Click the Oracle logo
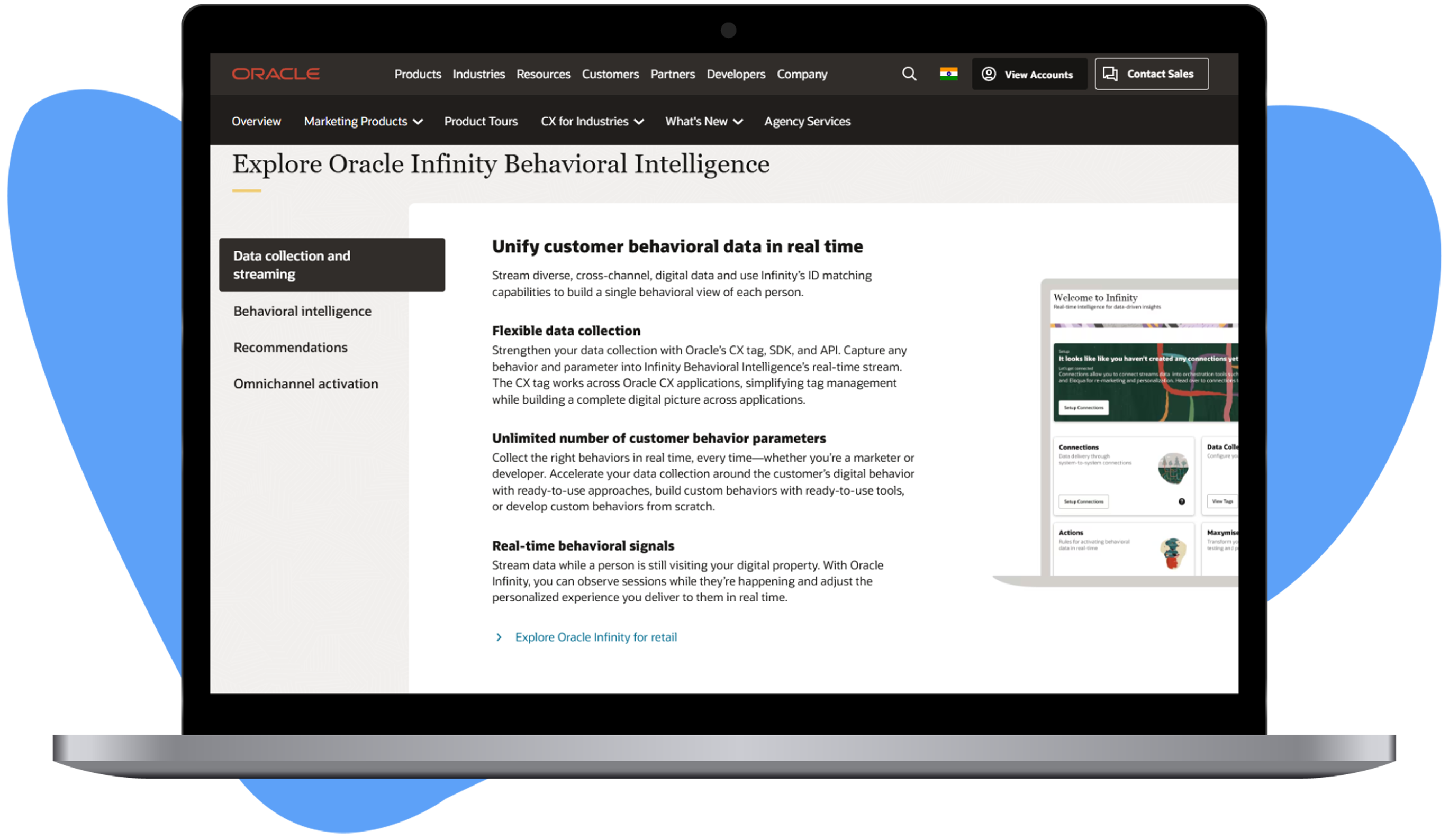Image resolution: width=1449 pixels, height=840 pixels. click(x=275, y=74)
